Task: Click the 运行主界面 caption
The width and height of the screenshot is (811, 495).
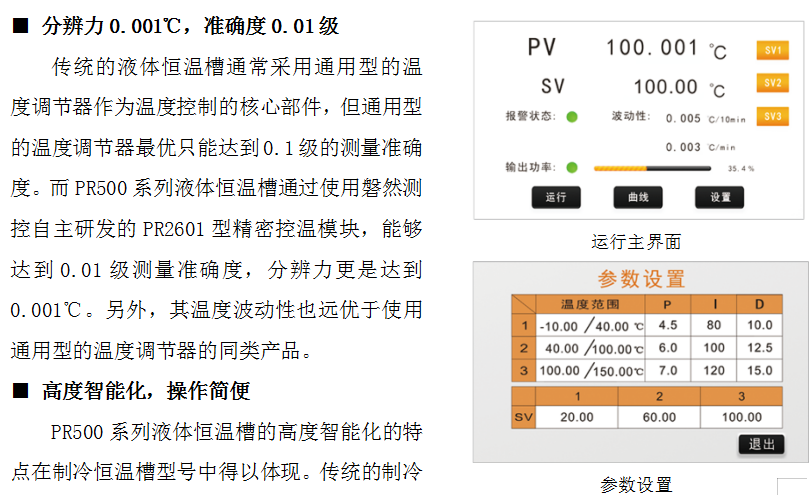Action: point(636,242)
